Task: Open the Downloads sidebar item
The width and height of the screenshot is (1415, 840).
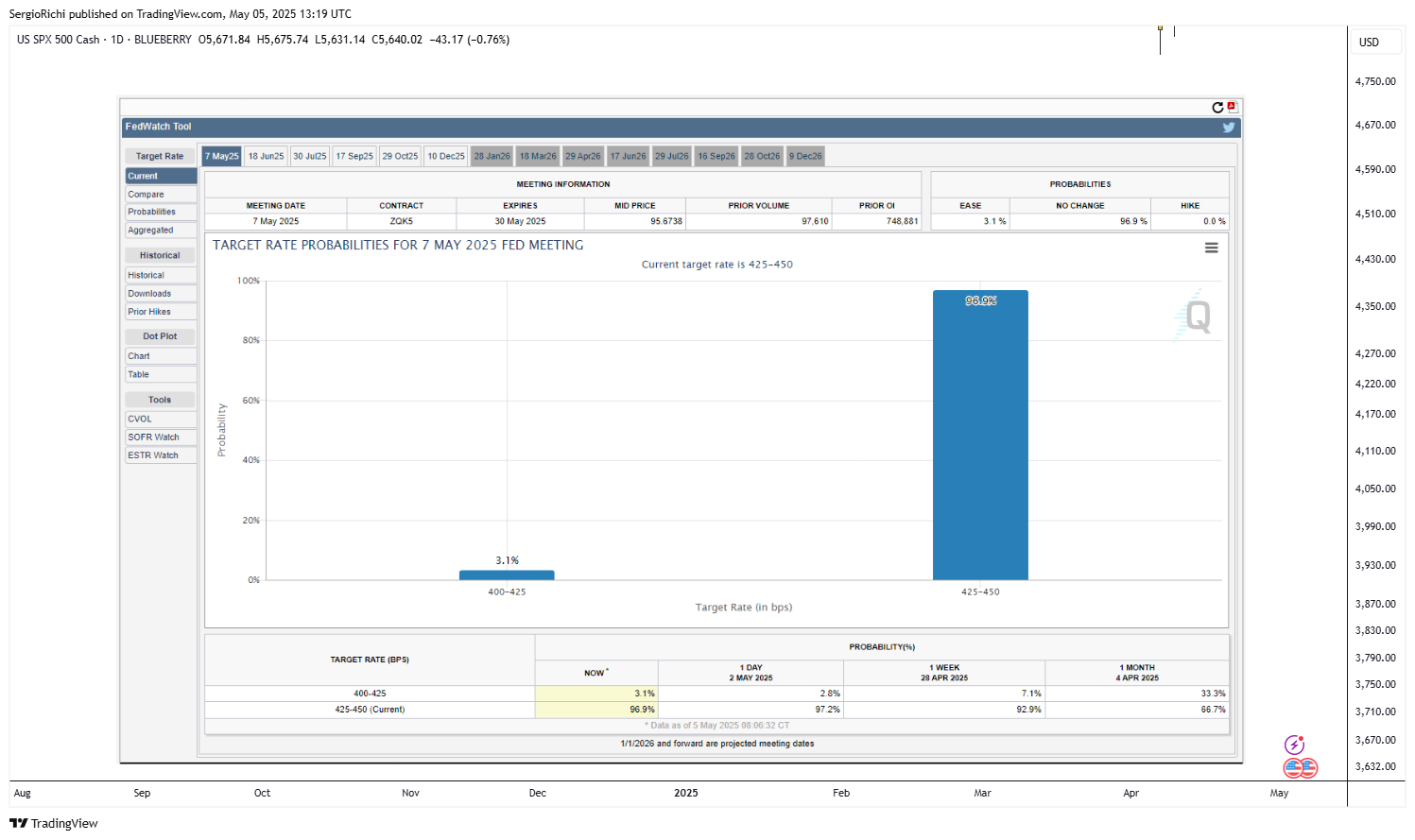Action: point(161,294)
